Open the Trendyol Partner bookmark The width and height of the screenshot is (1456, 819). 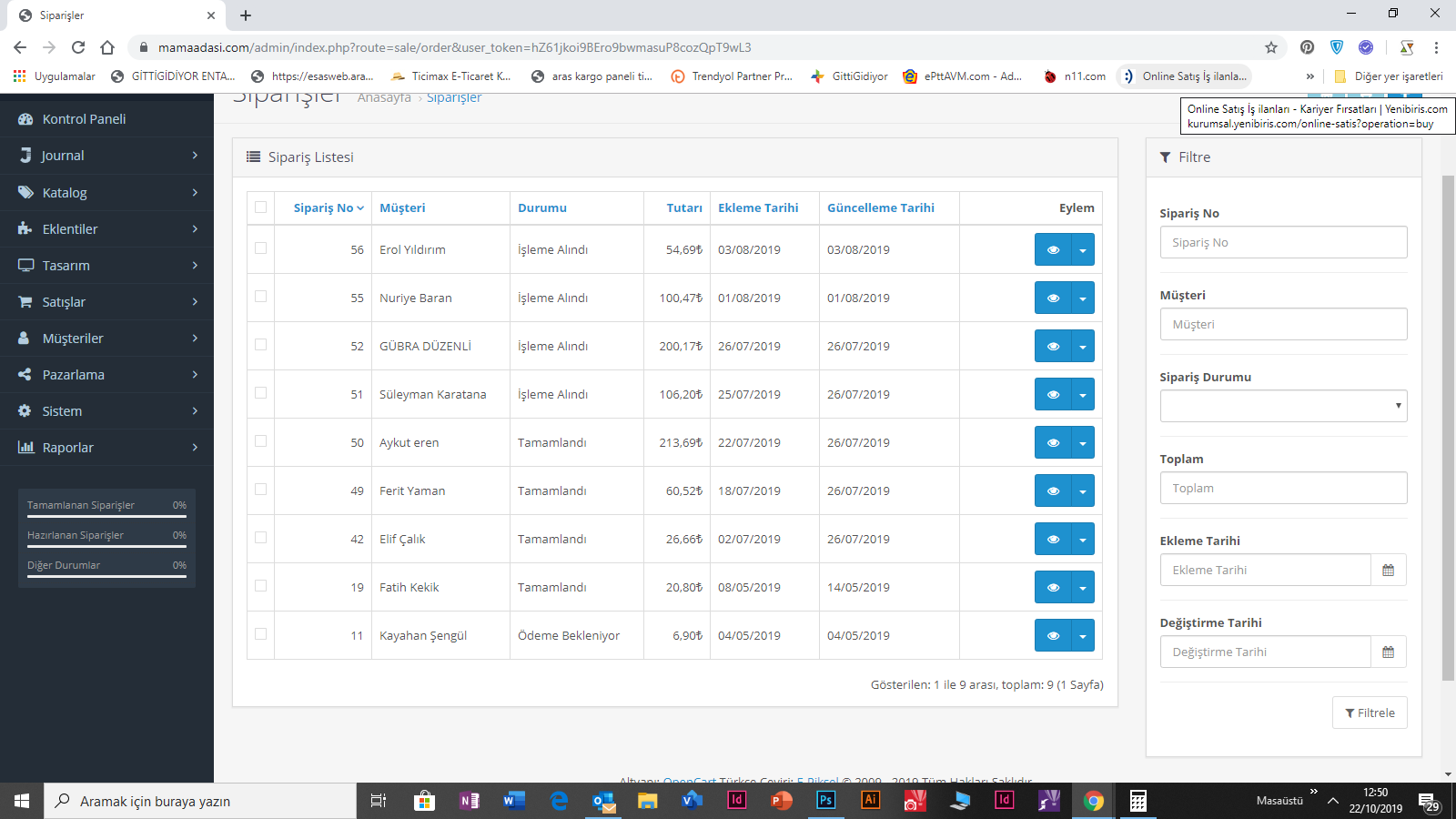733,76
